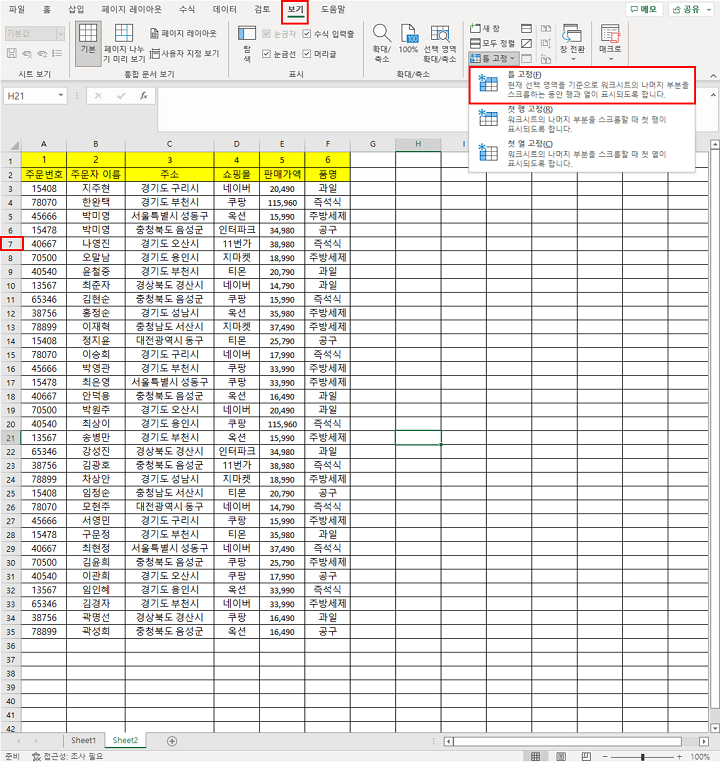
Task: Open the 공유 share dropdown arrow
Action: coord(709,9)
